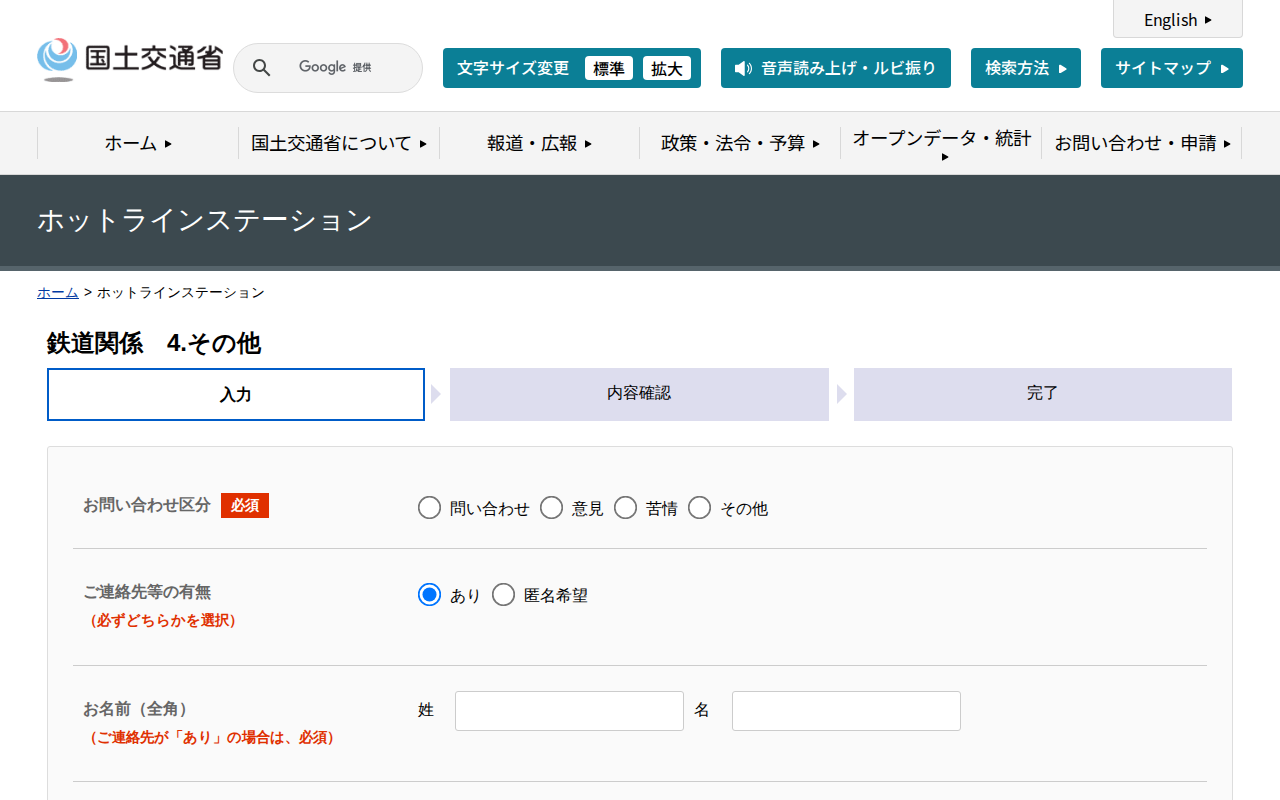The height and width of the screenshot is (800, 1280).
Task: Select the あり contact radio button
Action: pyautogui.click(x=429, y=595)
